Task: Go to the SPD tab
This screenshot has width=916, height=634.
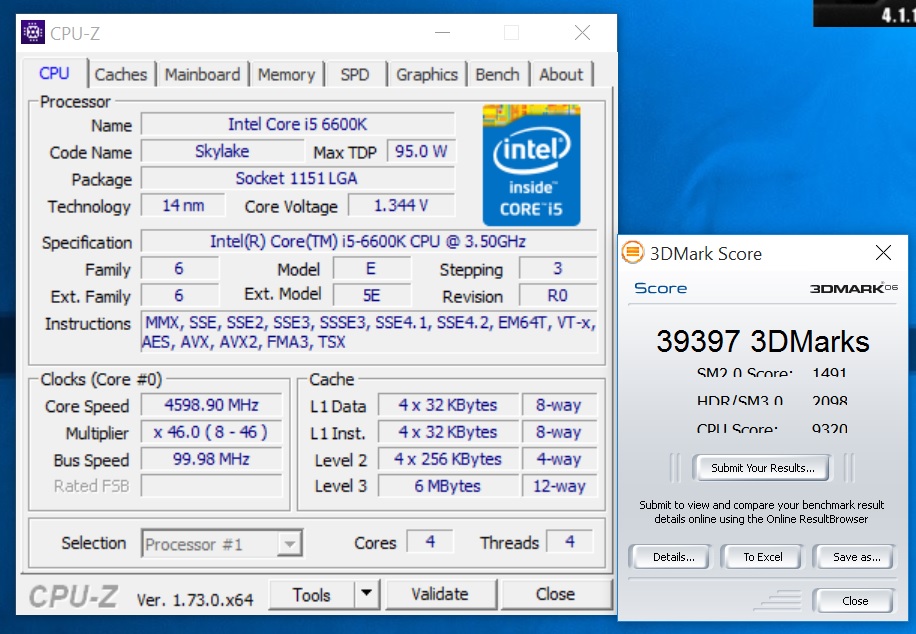Action: click(355, 75)
